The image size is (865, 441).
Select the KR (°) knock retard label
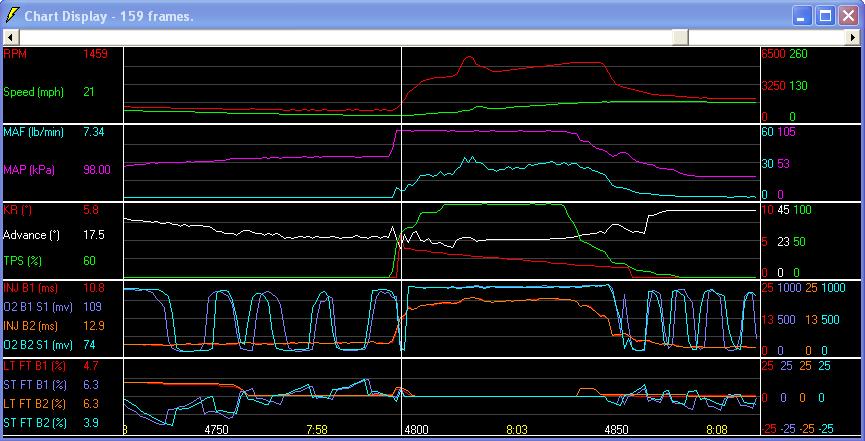pyautogui.click(x=18, y=211)
